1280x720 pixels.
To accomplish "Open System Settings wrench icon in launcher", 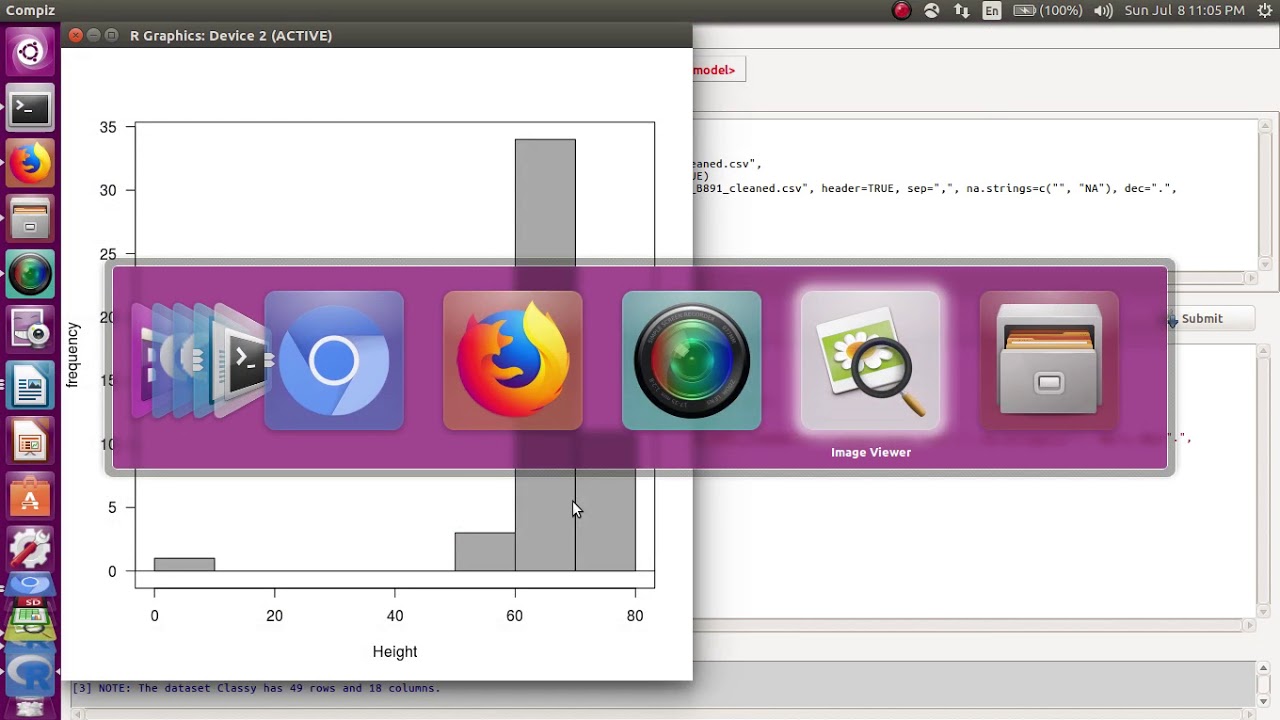I will 30,547.
